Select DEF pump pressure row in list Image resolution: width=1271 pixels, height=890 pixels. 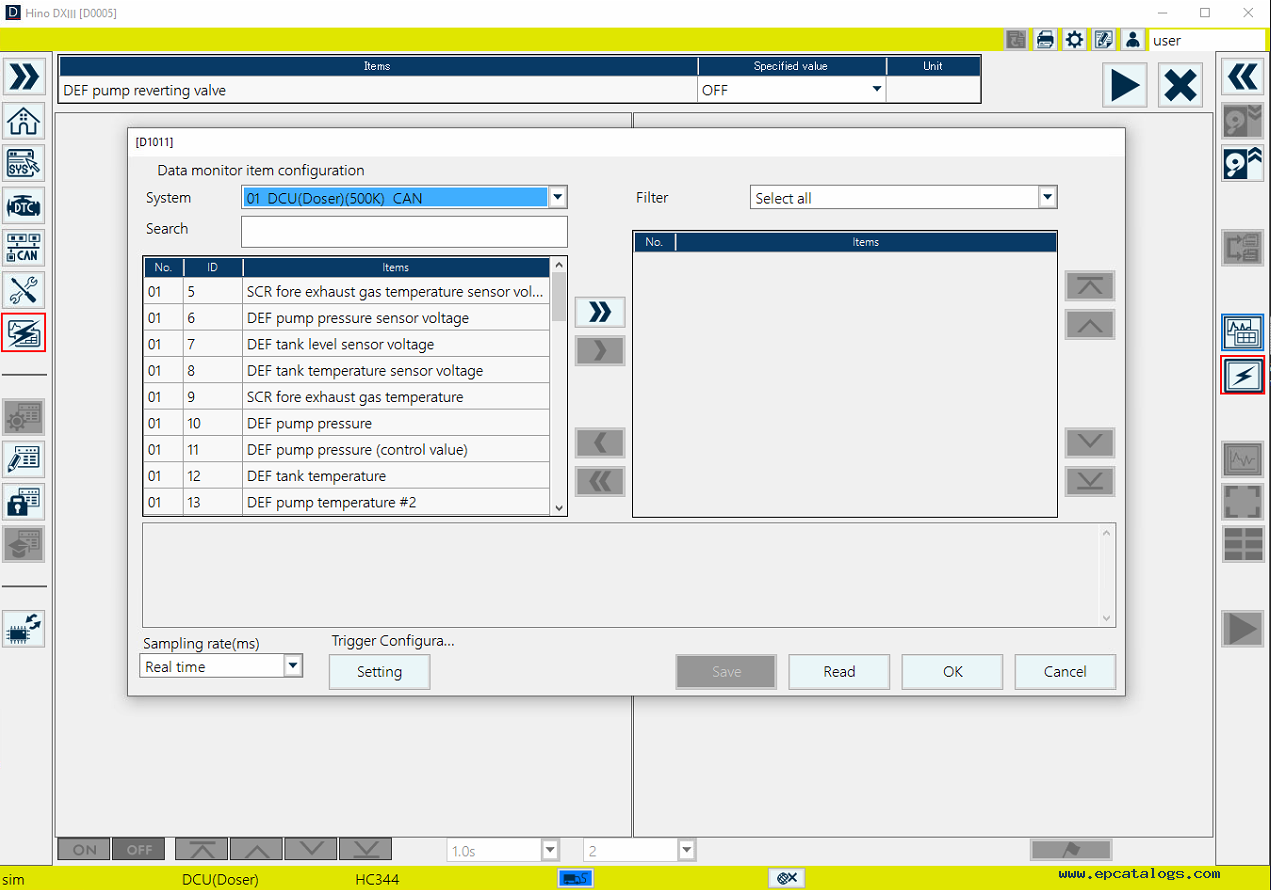click(396, 423)
